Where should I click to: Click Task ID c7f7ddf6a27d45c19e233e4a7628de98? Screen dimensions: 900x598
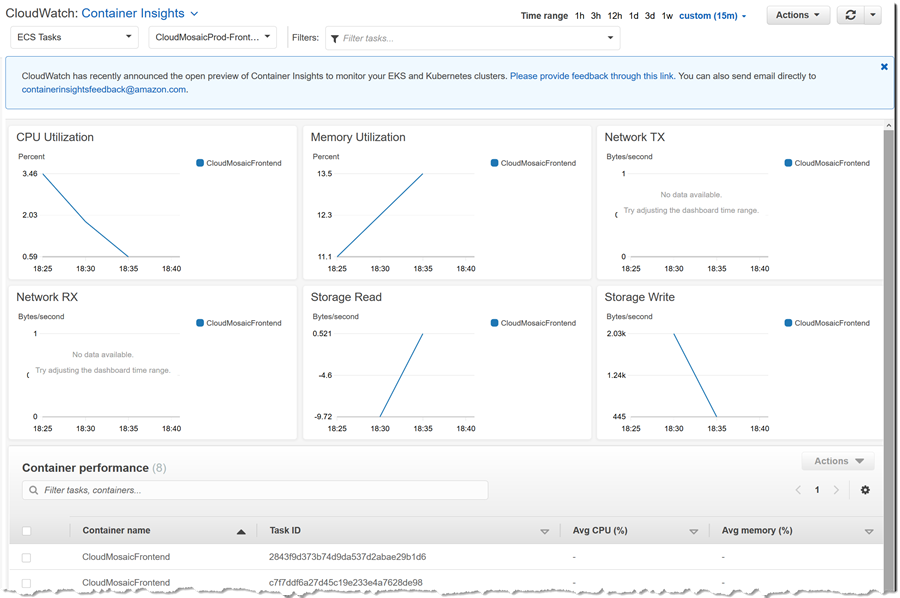click(346, 583)
